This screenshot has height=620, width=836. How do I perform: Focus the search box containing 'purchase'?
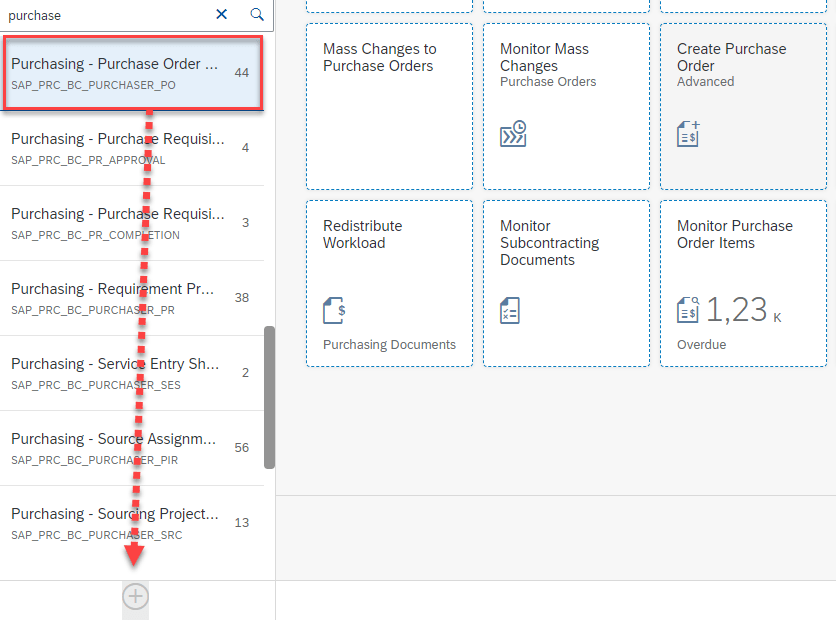click(105, 15)
